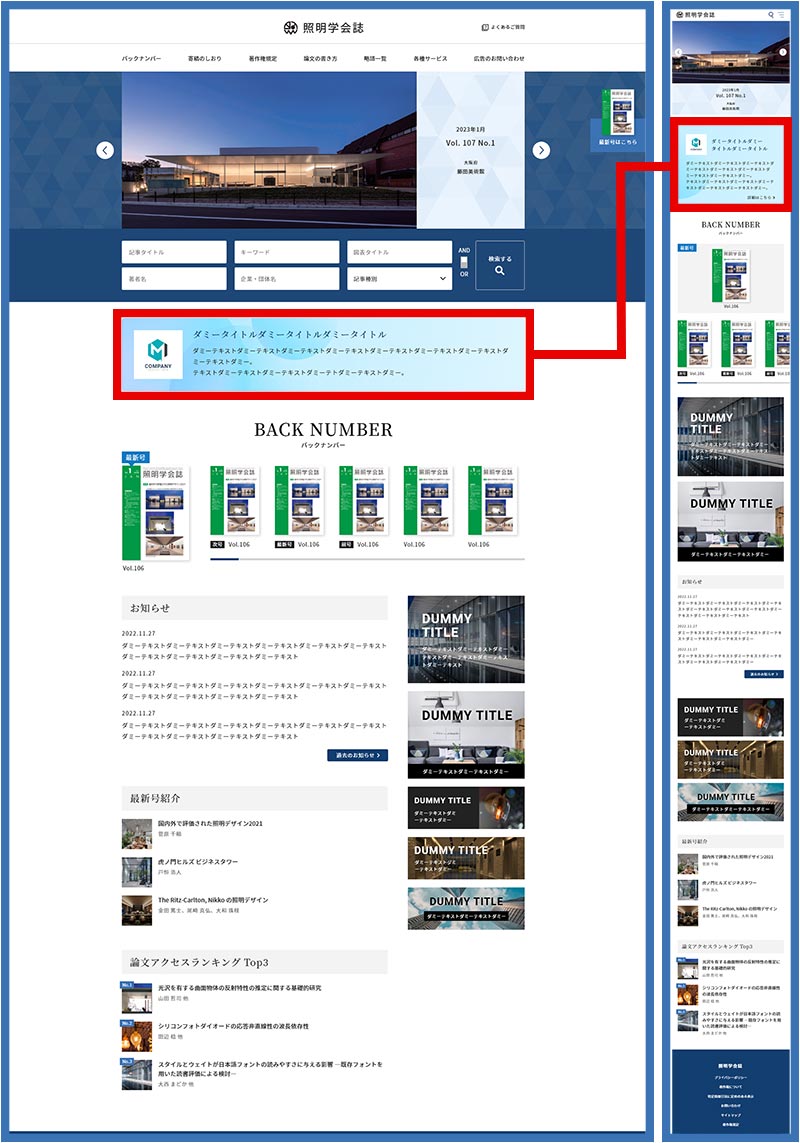The image size is (800, 1143).
Task: Open 論文の書き方 in the top navigation
Action: [320, 58]
